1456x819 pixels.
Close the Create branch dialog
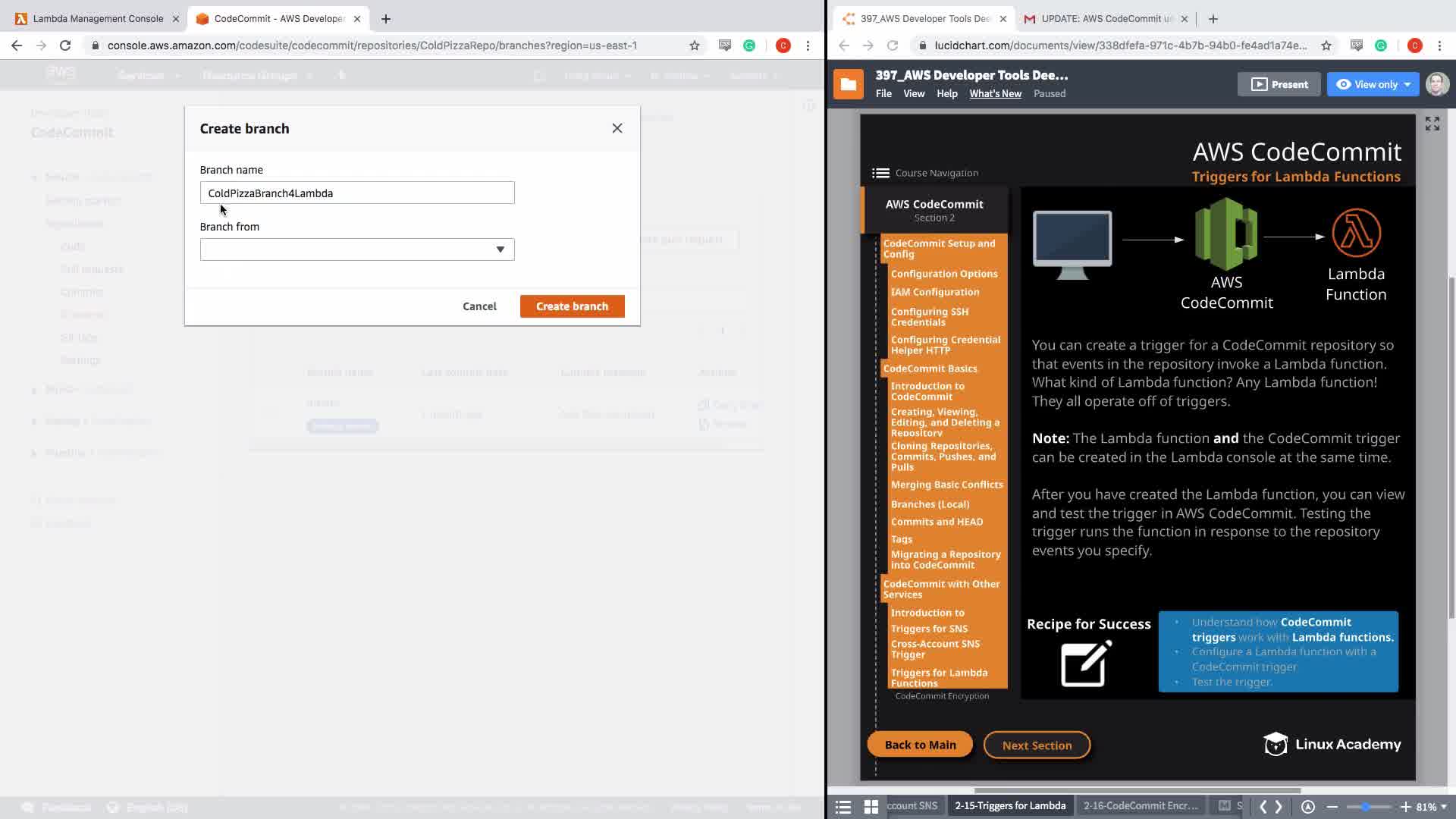pyautogui.click(x=617, y=128)
